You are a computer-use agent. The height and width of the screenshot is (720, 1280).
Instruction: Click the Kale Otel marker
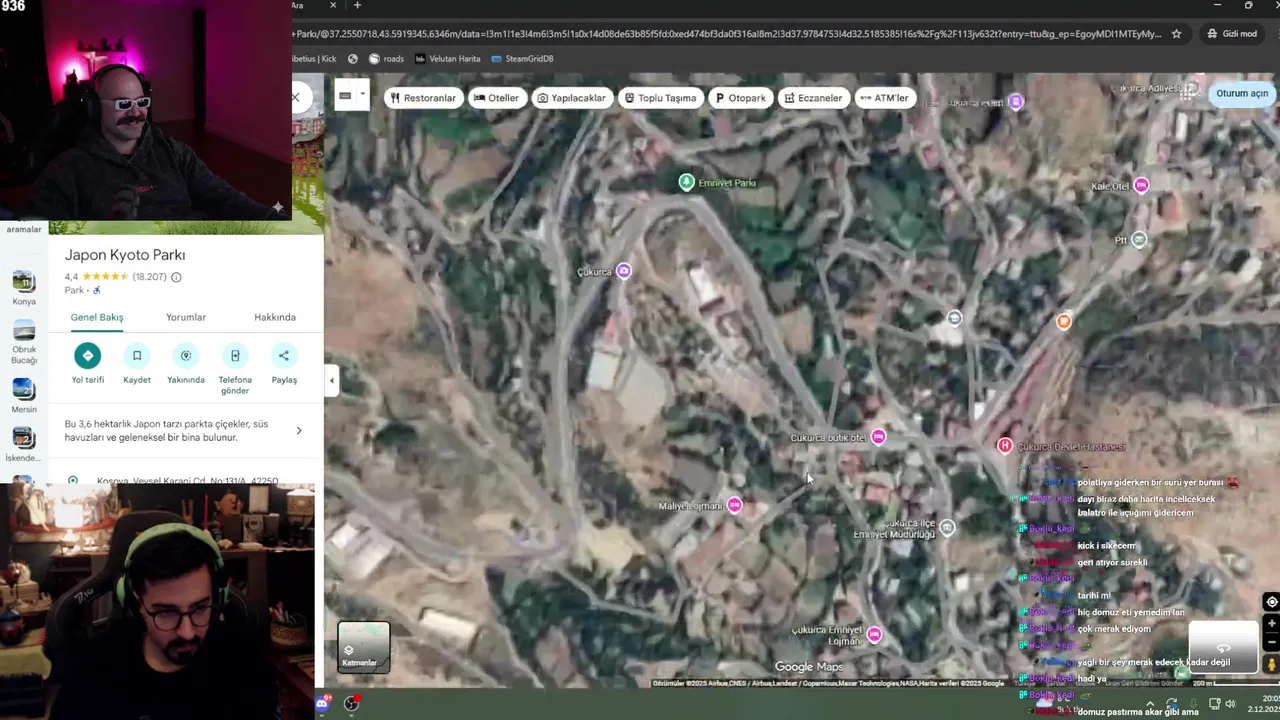click(1141, 185)
